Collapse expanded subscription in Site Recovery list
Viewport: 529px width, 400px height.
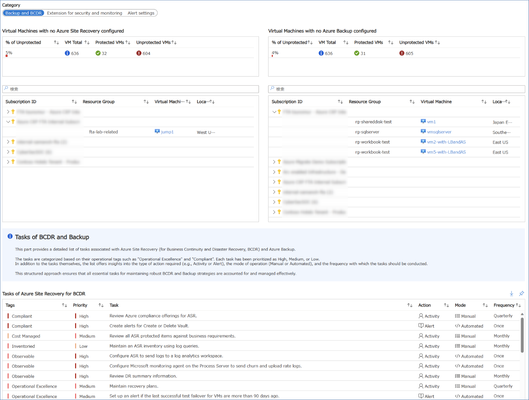click(x=8, y=122)
